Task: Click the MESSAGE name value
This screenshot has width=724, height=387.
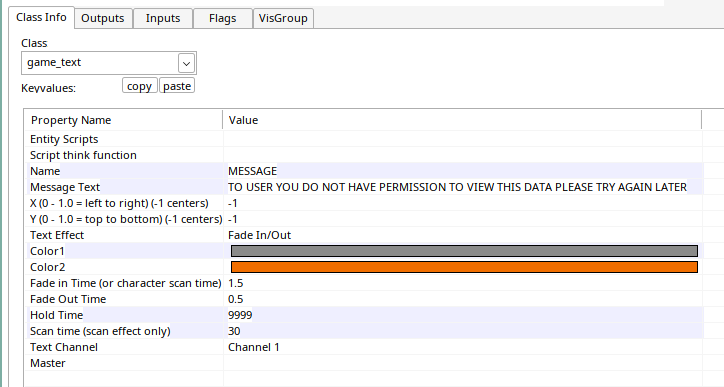Action: [x=253, y=171]
